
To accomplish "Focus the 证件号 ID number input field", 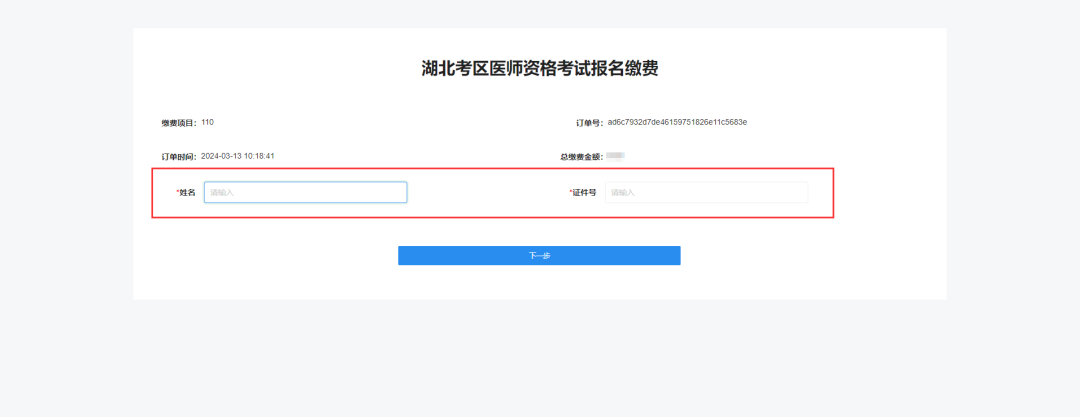I will click(x=706, y=192).
